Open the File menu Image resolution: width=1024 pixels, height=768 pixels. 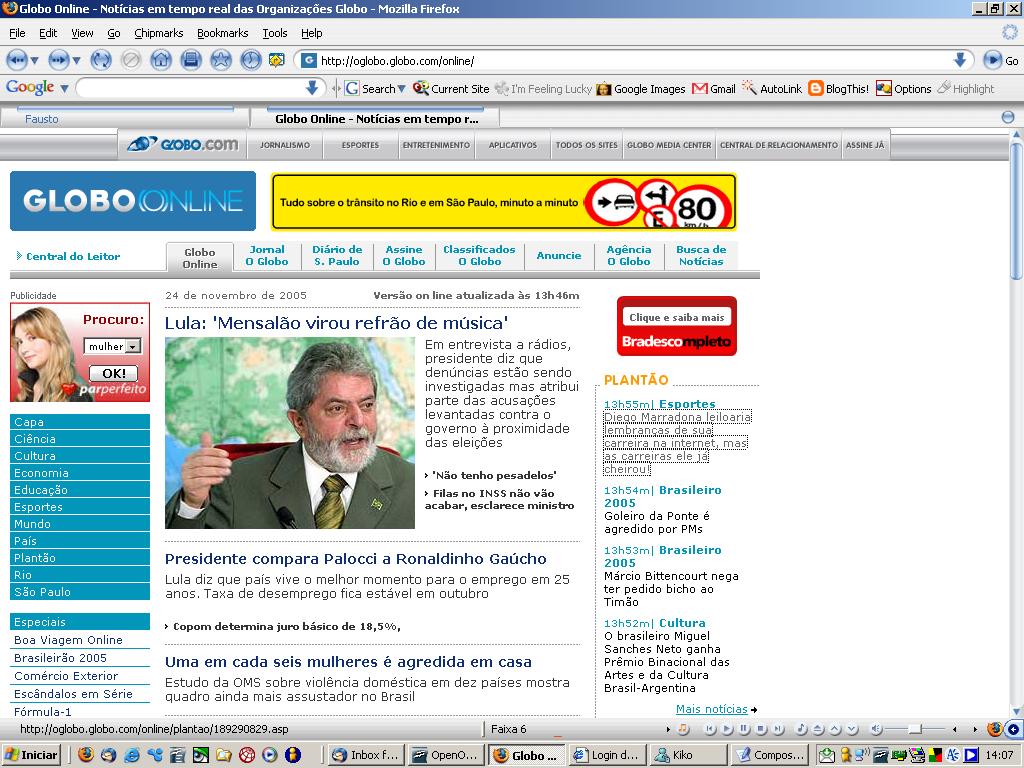[17, 33]
